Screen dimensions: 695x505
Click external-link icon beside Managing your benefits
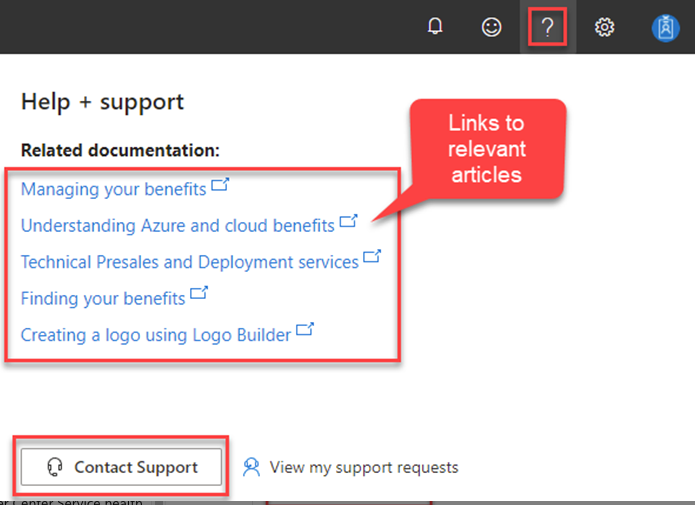[x=220, y=185]
